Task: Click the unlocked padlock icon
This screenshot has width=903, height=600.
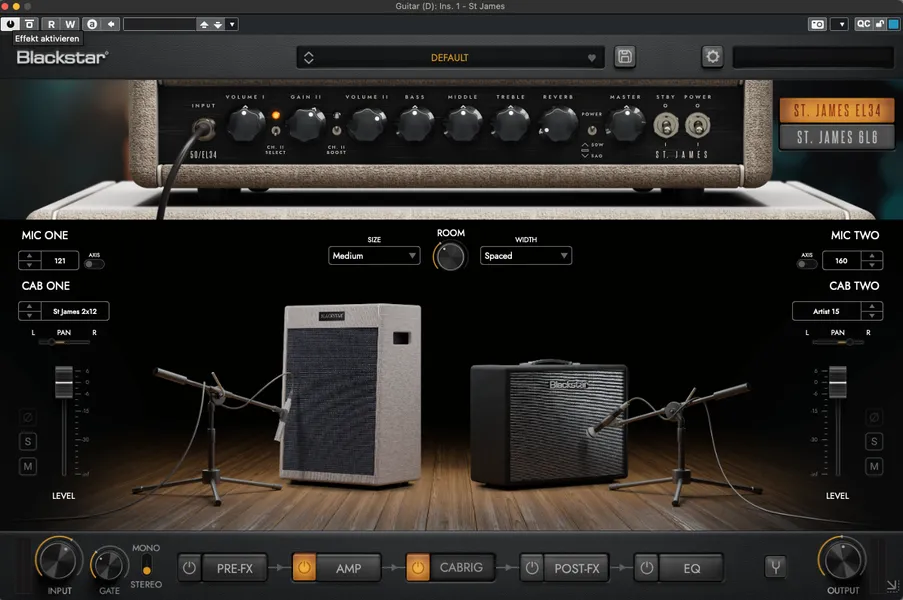Action: tap(879, 24)
